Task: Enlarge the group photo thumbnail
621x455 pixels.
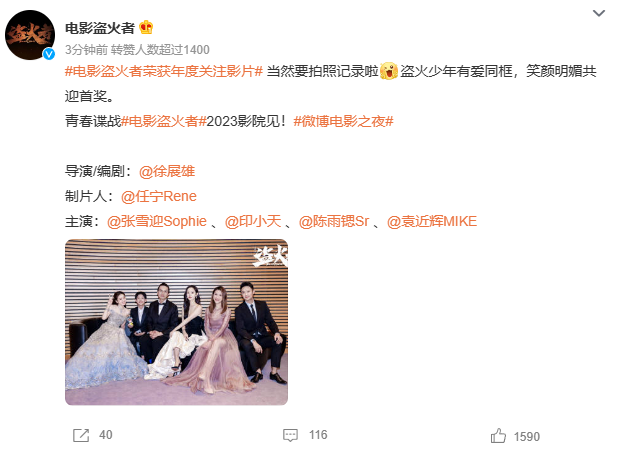Action: [x=177, y=322]
